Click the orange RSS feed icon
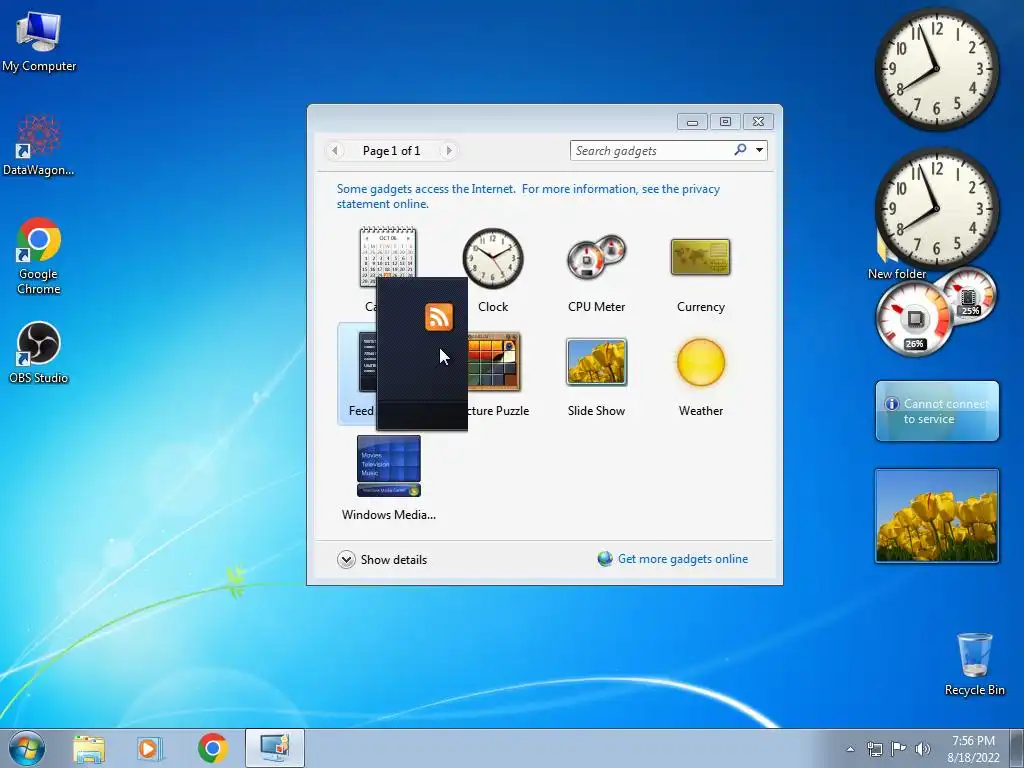The image size is (1024, 768). [x=439, y=317]
